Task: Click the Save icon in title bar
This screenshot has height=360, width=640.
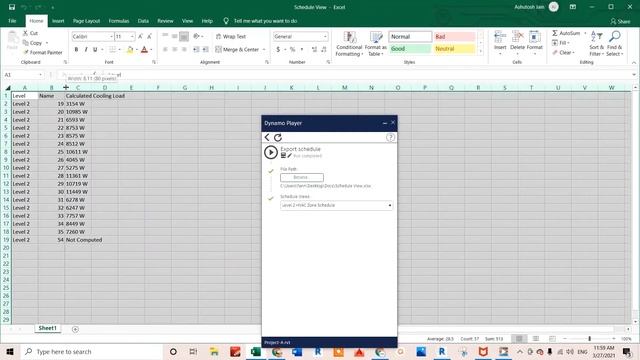Action: [x=12, y=7]
